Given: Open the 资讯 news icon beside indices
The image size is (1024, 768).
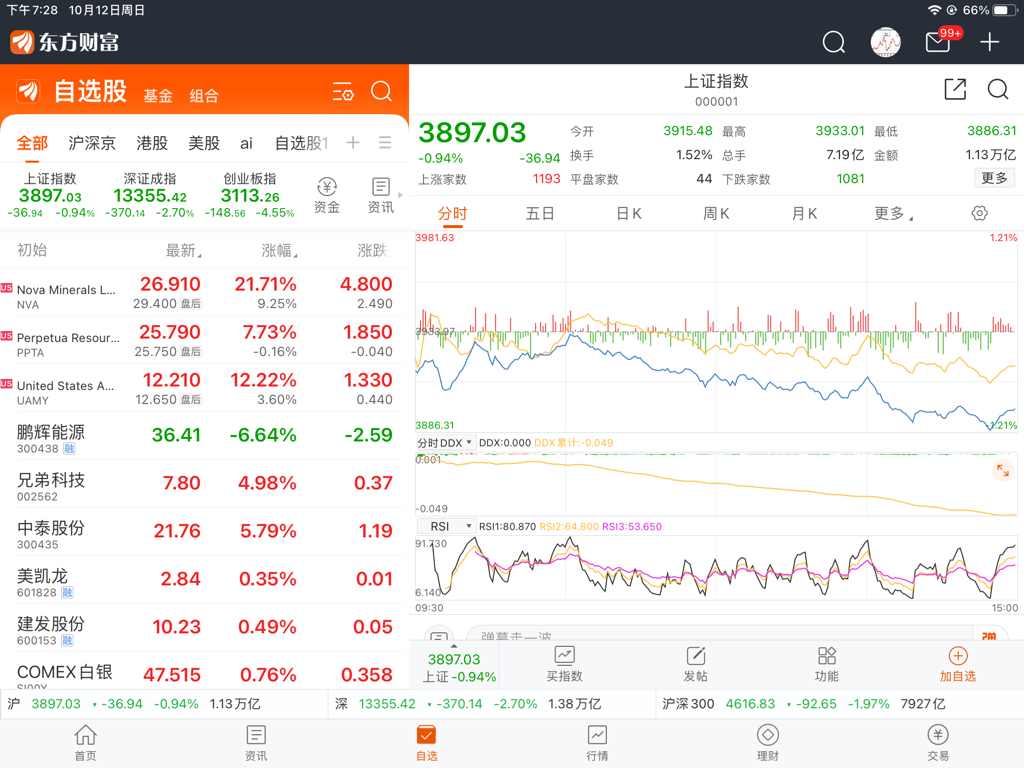Looking at the screenshot, I should pos(381,195).
